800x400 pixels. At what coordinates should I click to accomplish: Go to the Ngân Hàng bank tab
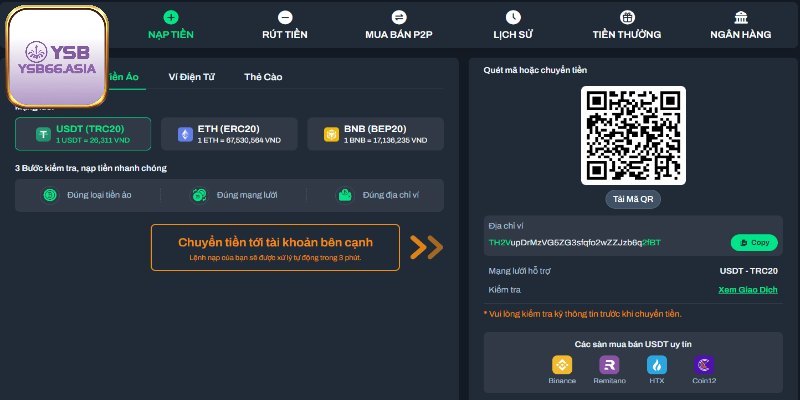(x=740, y=25)
